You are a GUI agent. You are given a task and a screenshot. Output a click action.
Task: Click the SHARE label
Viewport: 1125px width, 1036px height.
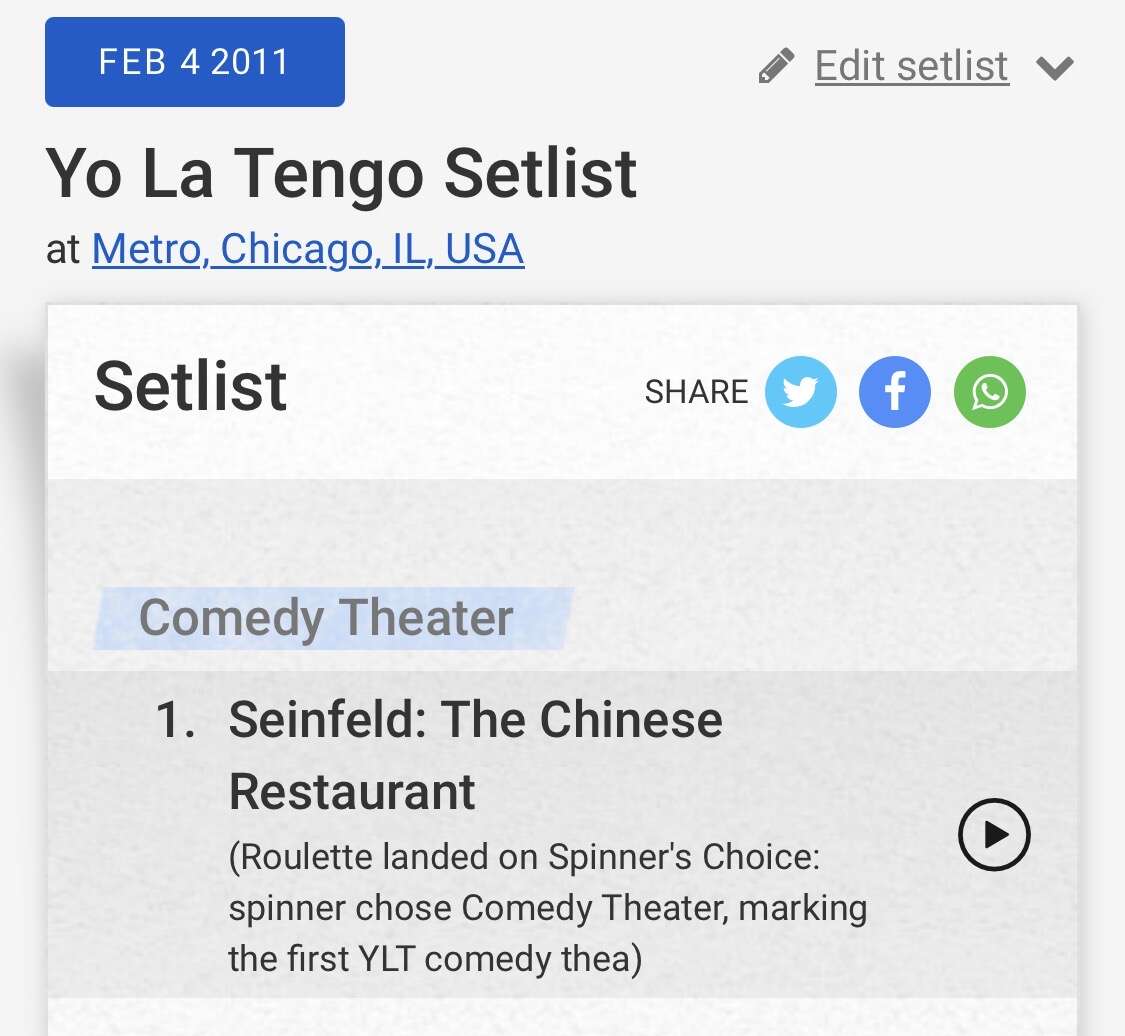point(696,392)
